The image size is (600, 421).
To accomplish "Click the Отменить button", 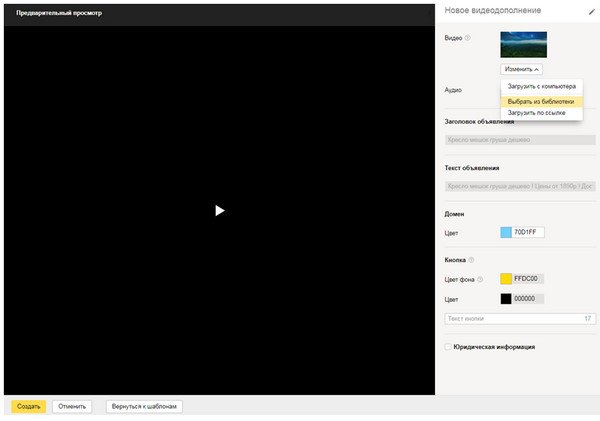I will (x=72, y=406).
